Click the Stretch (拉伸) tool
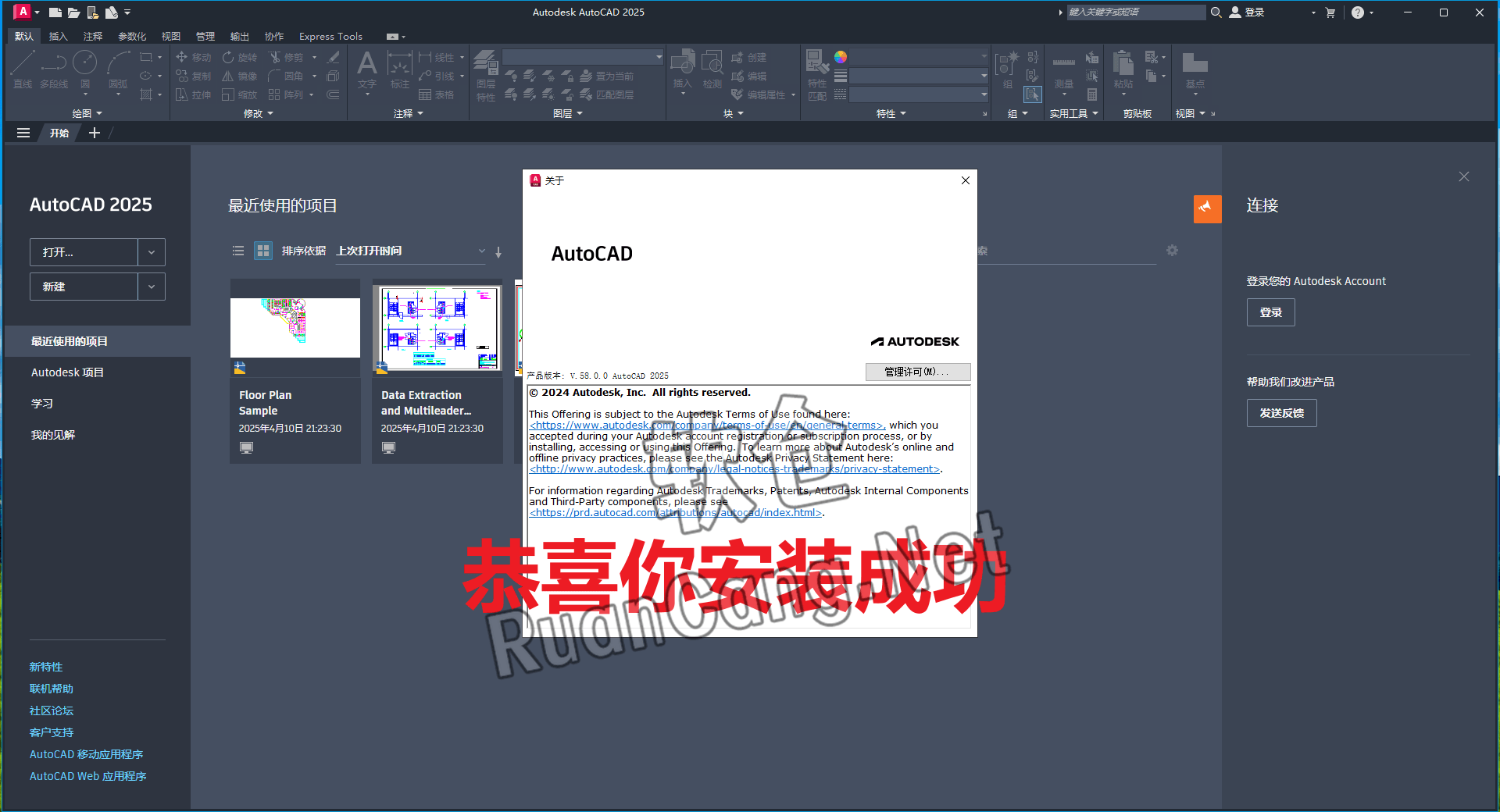 [194, 94]
